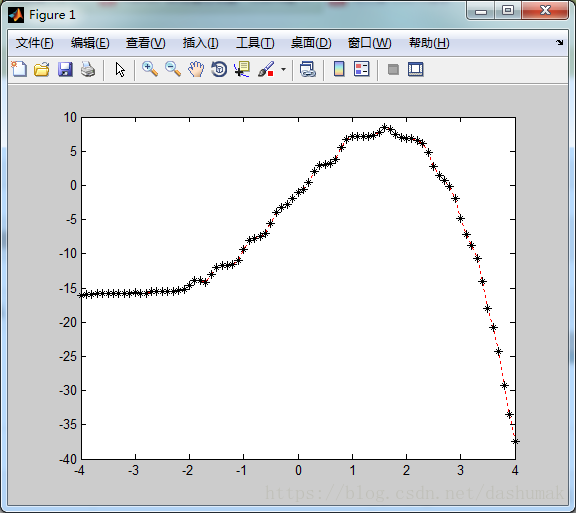Click the y-axis label -25
The height and width of the screenshot is (513, 576).
tap(68, 356)
